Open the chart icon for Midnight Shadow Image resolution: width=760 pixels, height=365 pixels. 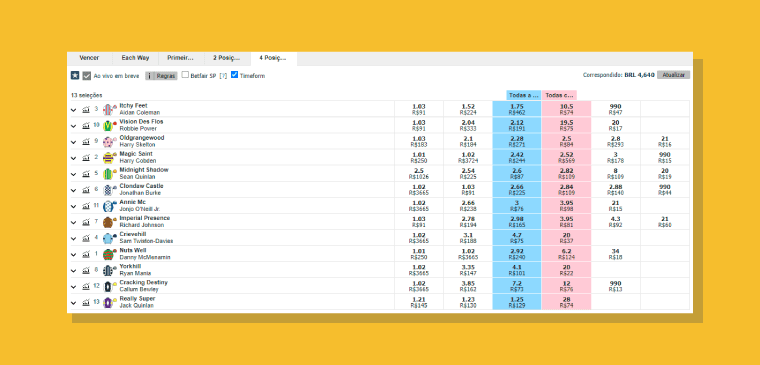pyautogui.click(x=86, y=174)
